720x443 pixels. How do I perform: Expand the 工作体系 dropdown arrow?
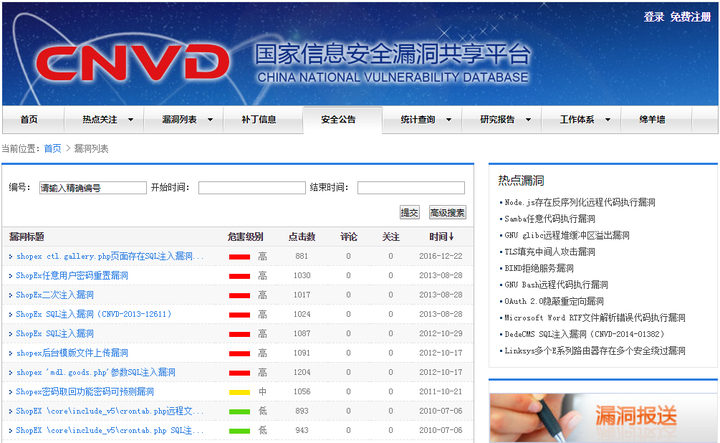(x=608, y=120)
